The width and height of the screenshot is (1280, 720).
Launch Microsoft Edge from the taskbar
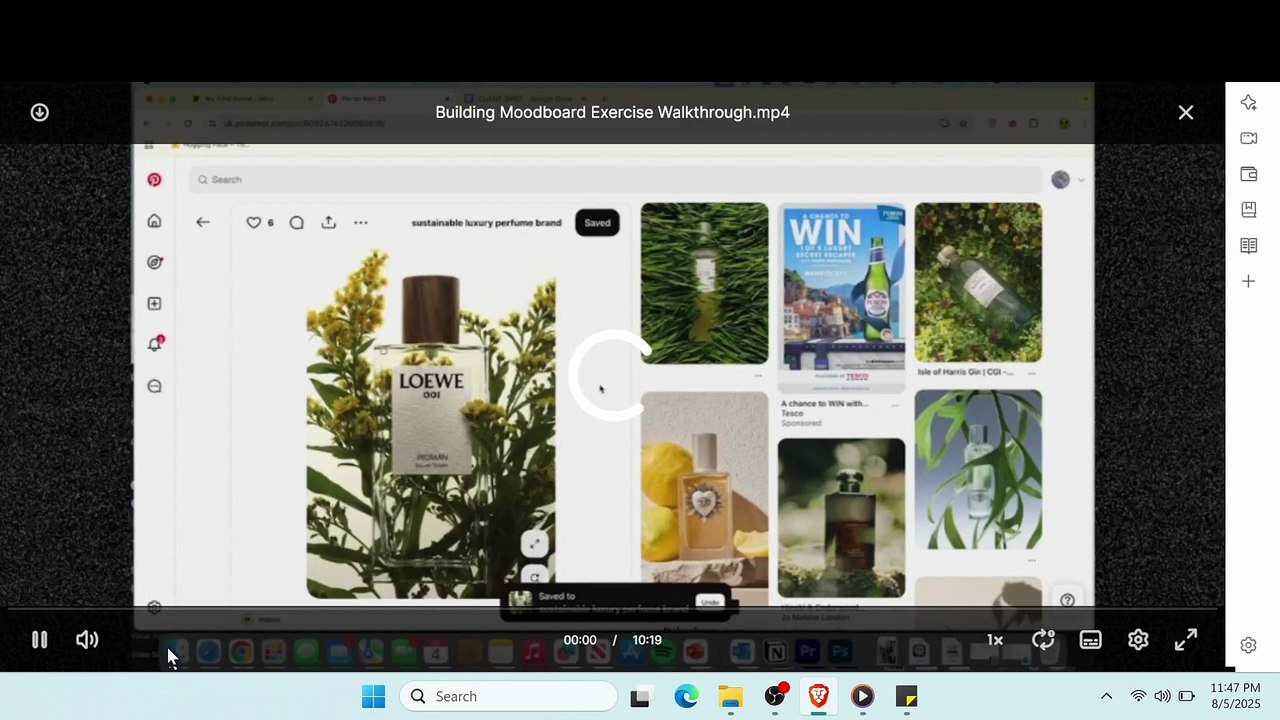686,697
